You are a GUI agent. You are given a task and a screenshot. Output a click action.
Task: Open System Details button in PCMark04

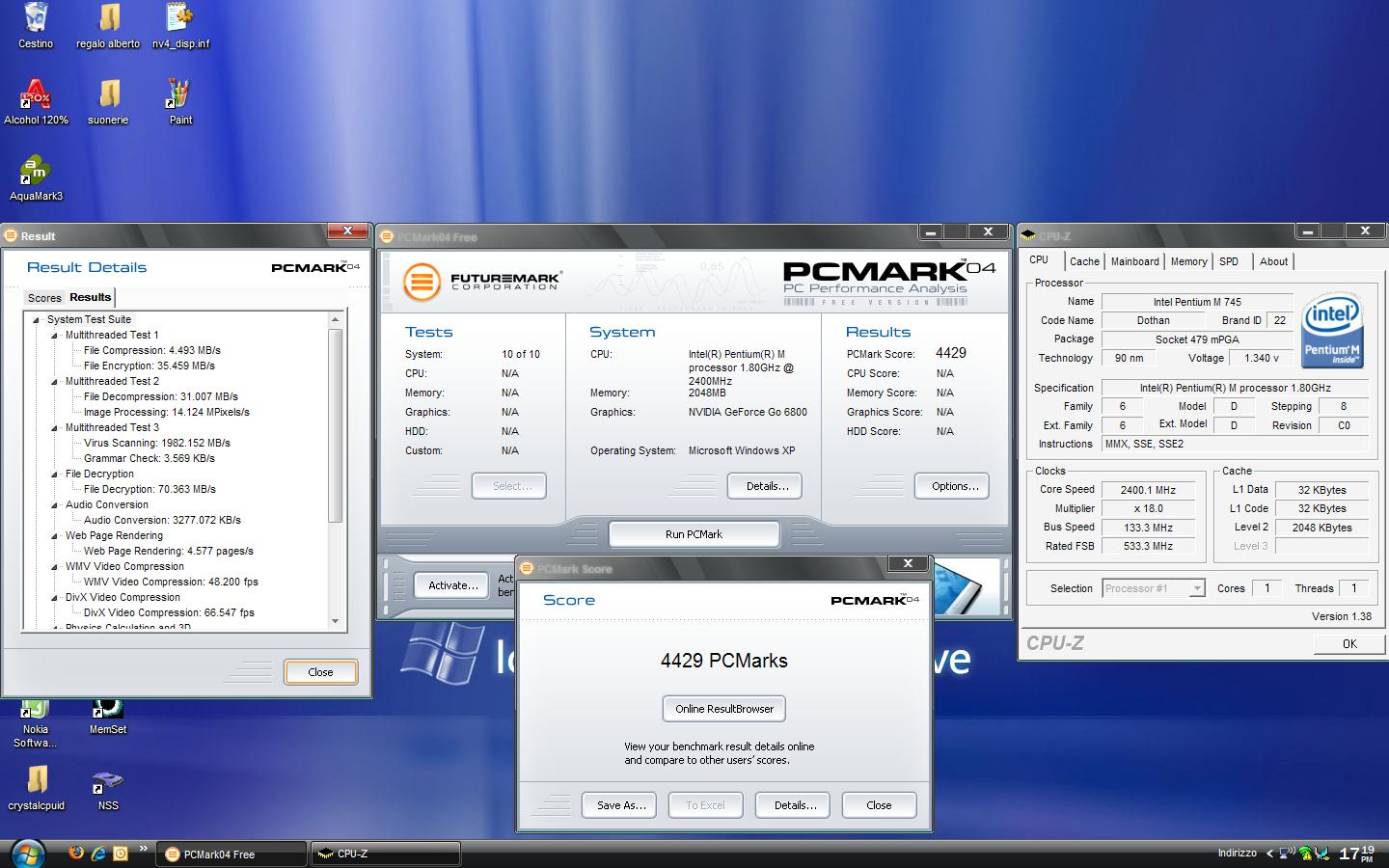(x=767, y=486)
